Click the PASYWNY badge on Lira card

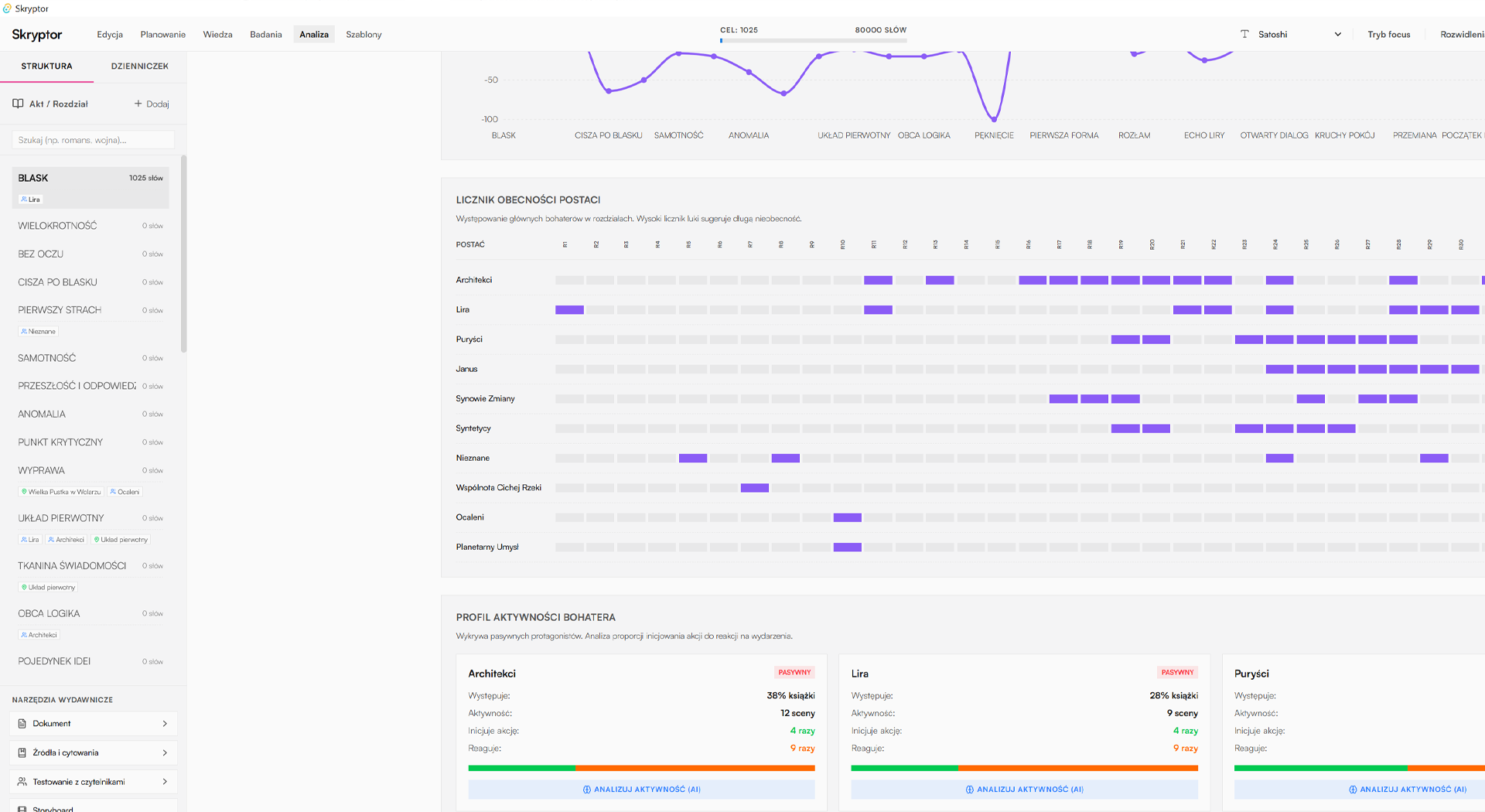(x=1177, y=673)
